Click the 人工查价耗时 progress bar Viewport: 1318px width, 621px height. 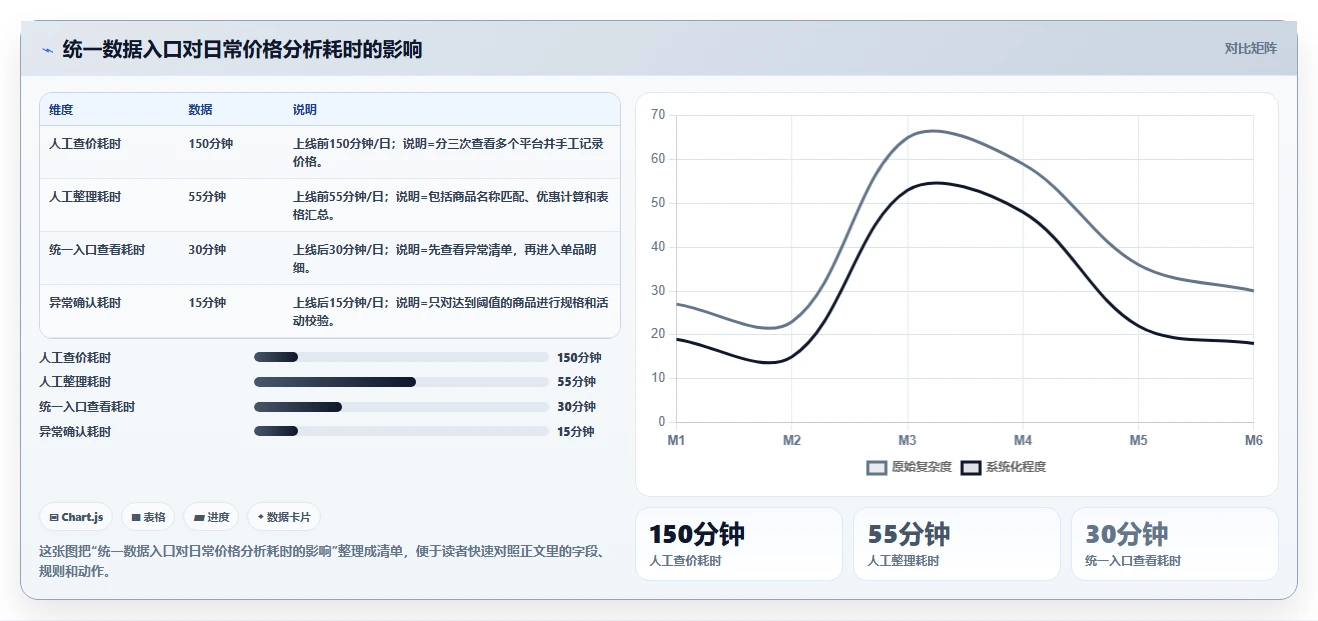[401, 357]
